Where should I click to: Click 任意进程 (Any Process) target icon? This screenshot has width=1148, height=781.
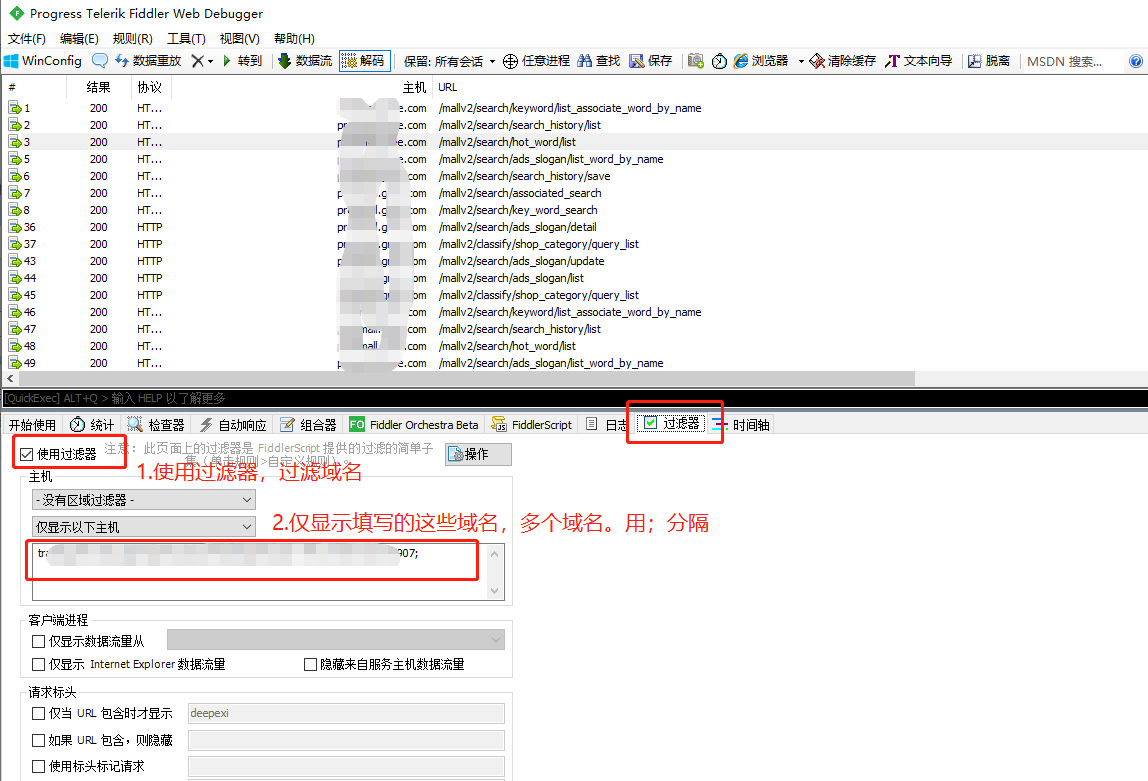[x=510, y=61]
